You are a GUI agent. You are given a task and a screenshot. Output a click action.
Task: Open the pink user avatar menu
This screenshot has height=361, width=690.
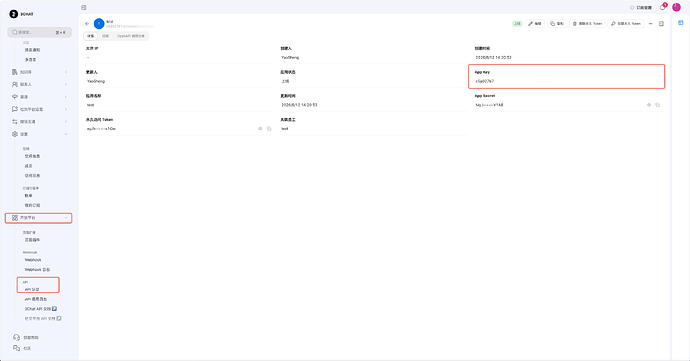676,7
